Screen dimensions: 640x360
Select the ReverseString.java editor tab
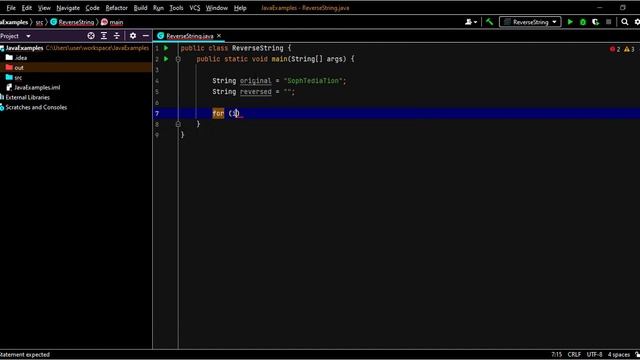[x=189, y=36]
